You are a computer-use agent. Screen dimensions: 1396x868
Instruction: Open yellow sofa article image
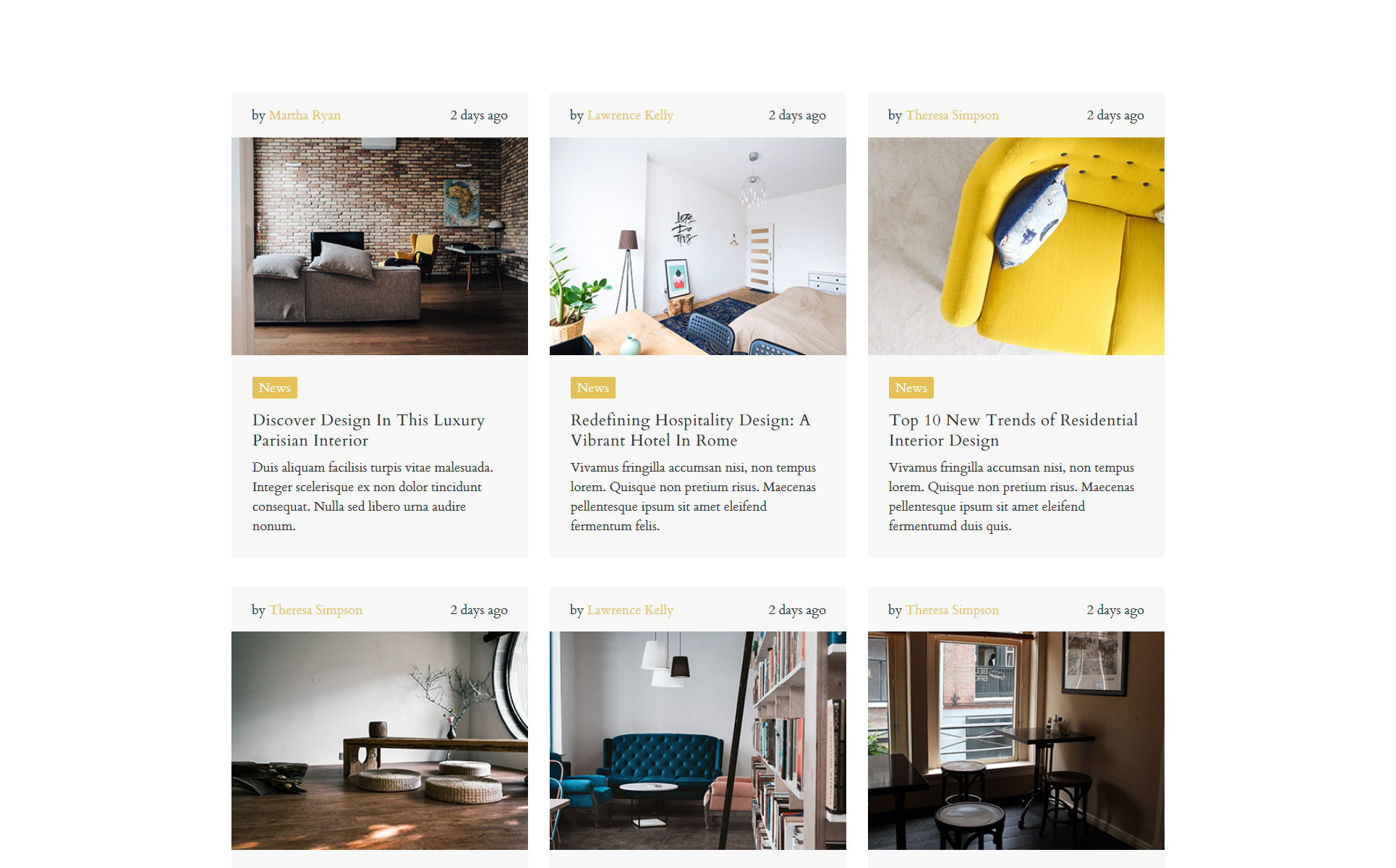click(1016, 246)
